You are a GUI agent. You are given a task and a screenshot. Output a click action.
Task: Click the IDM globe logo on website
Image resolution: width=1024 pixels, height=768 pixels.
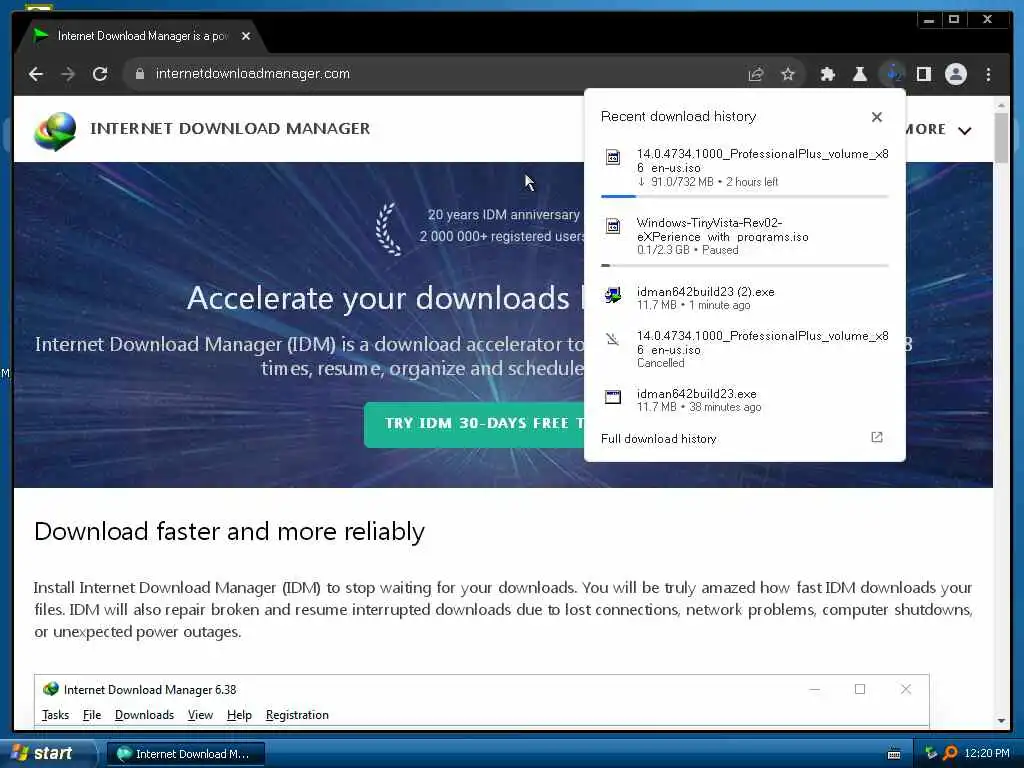pos(55,131)
